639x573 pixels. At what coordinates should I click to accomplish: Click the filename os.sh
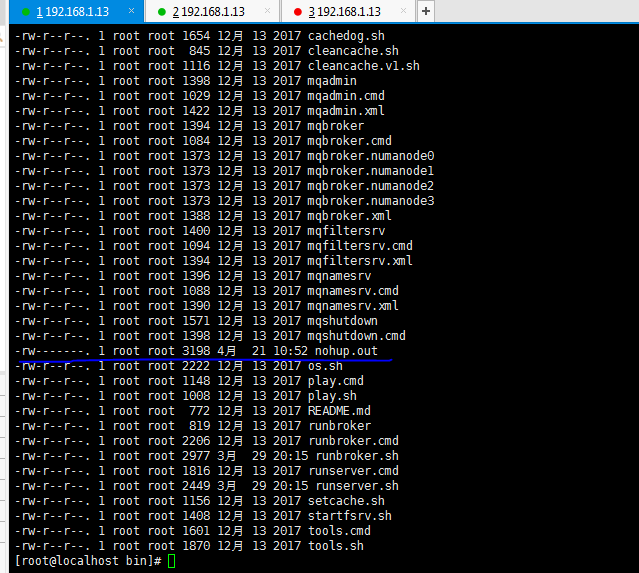325,366
